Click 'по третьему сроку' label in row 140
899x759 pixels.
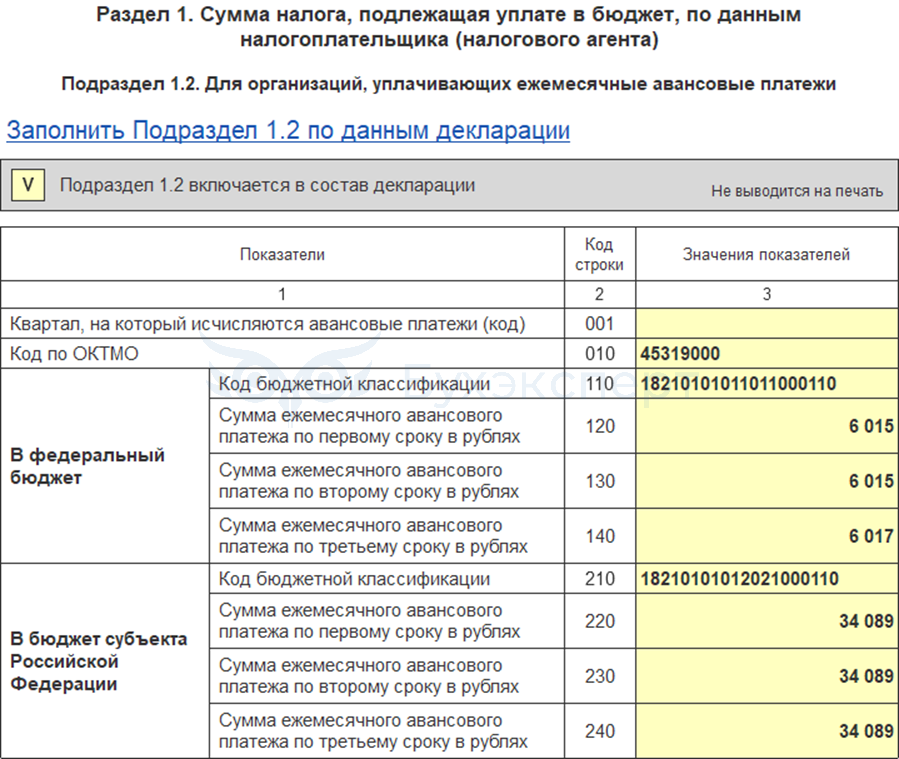tap(373, 536)
